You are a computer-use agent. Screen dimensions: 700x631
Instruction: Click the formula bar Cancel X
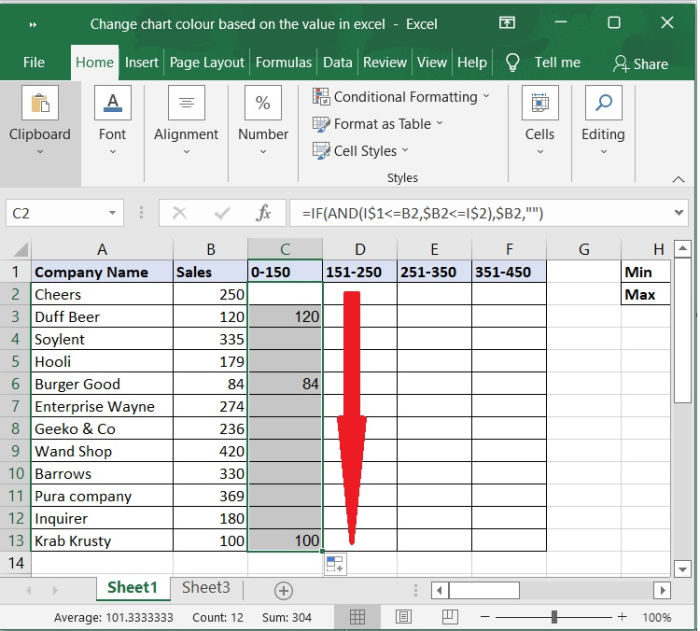coord(179,213)
